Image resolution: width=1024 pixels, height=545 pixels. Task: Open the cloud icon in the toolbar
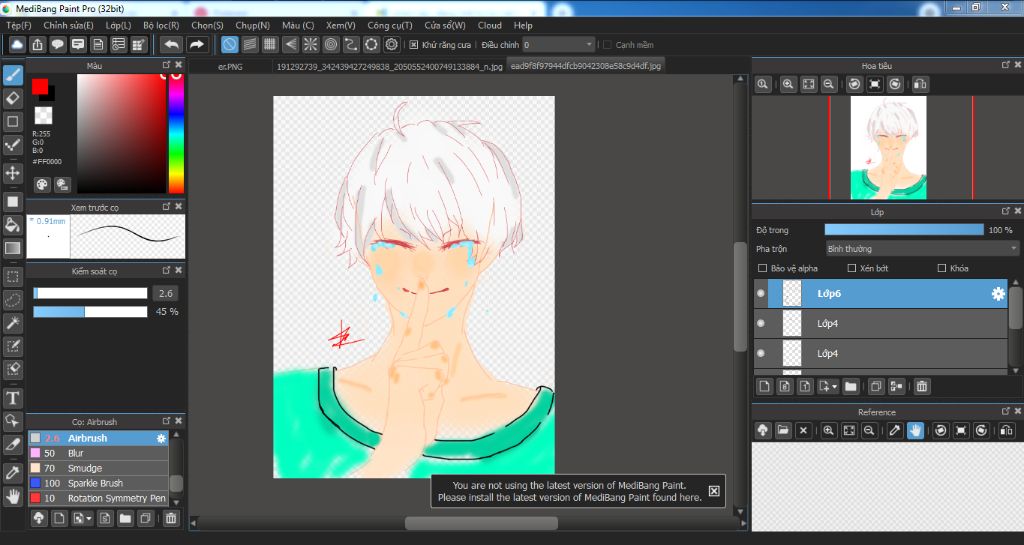coord(17,44)
